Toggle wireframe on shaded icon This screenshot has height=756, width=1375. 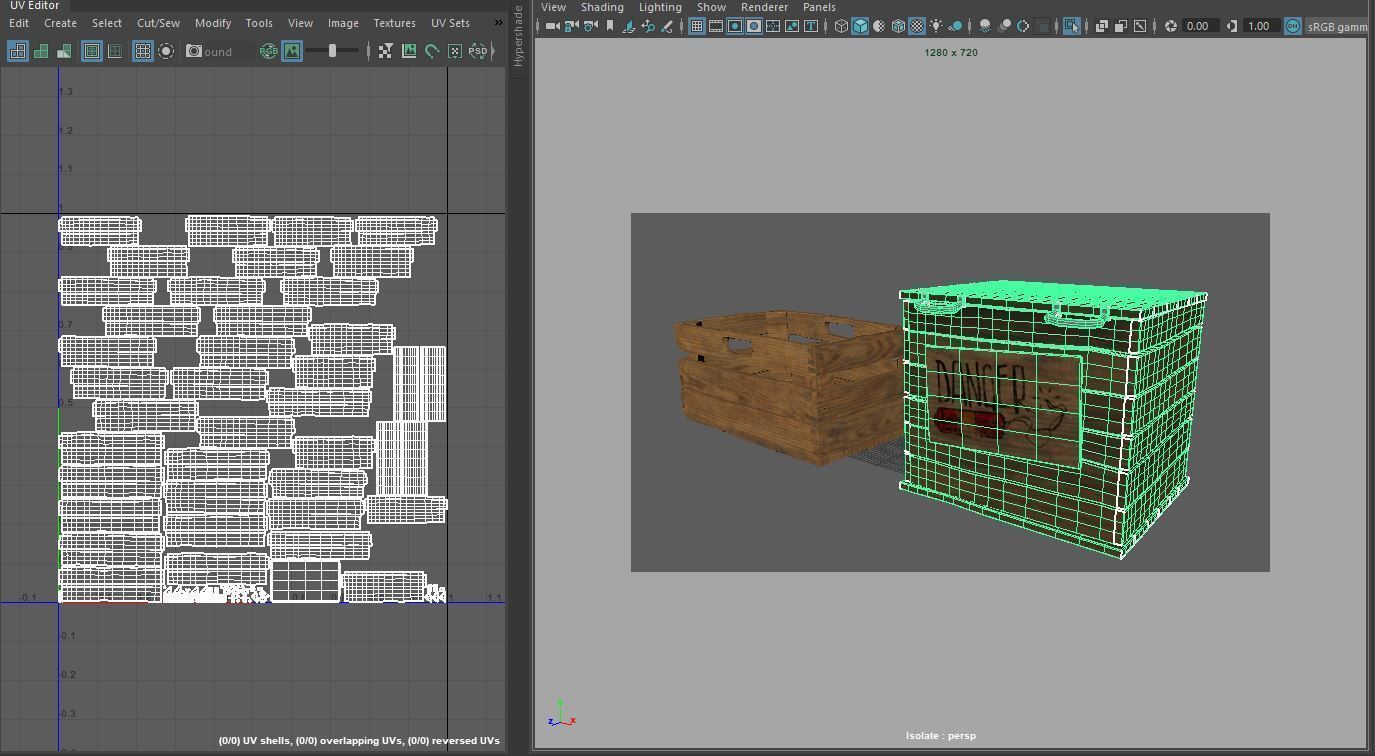tap(898, 26)
